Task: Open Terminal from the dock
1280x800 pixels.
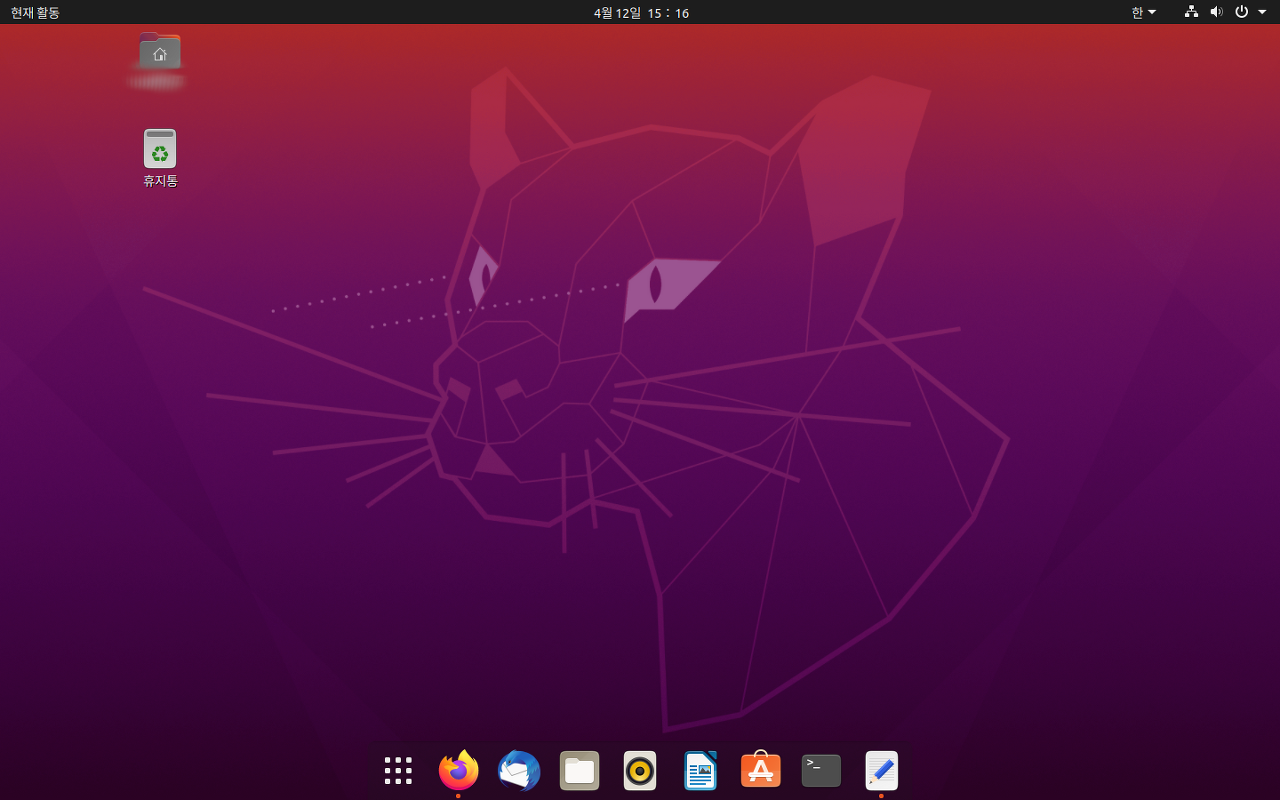Action: click(x=821, y=770)
